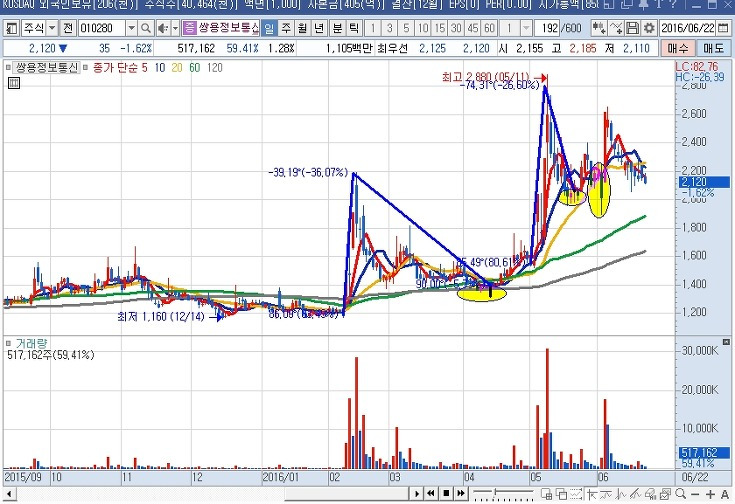Click the 매도 sell button
The width and height of the screenshot is (735, 504).
pos(713,48)
